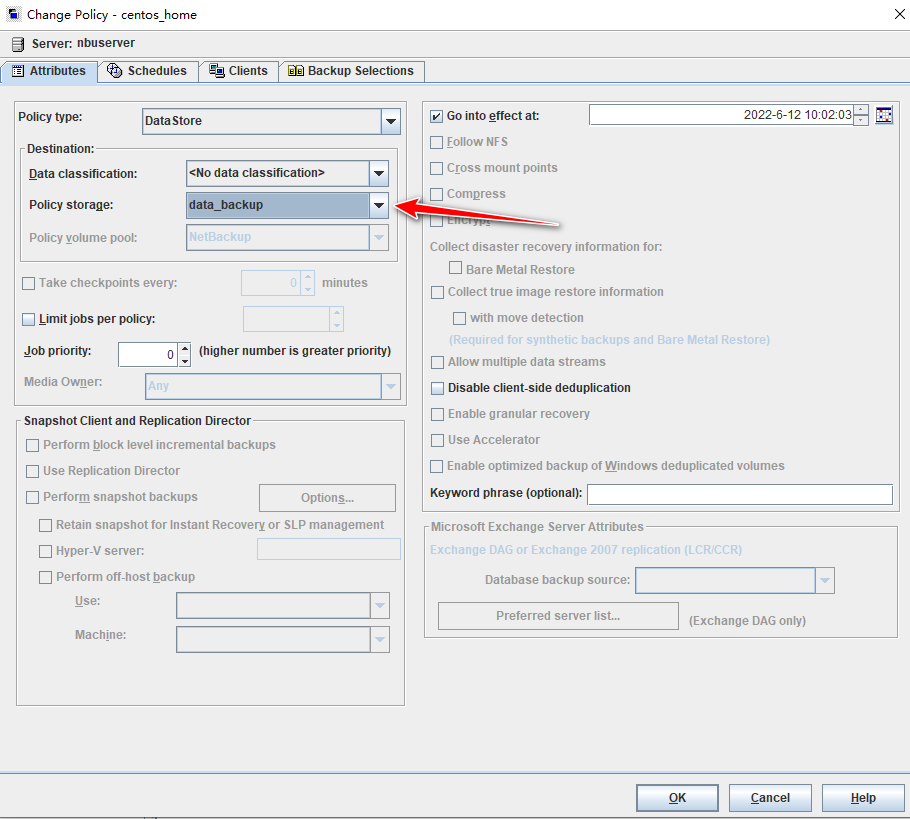Open the Schedules tab
This screenshot has height=819, width=910.
[148, 71]
